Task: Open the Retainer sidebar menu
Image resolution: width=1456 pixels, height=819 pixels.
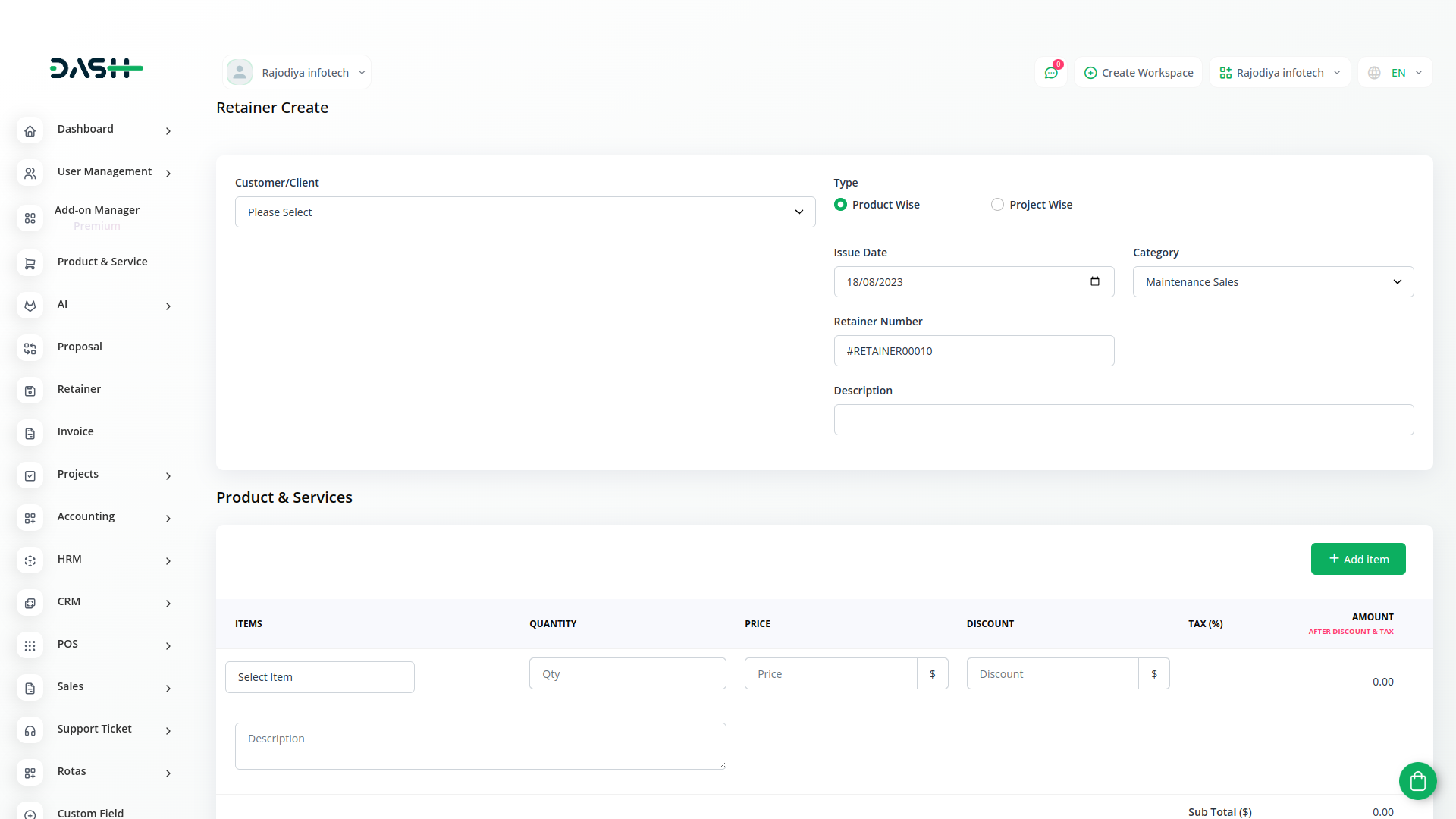Action: (79, 389)
